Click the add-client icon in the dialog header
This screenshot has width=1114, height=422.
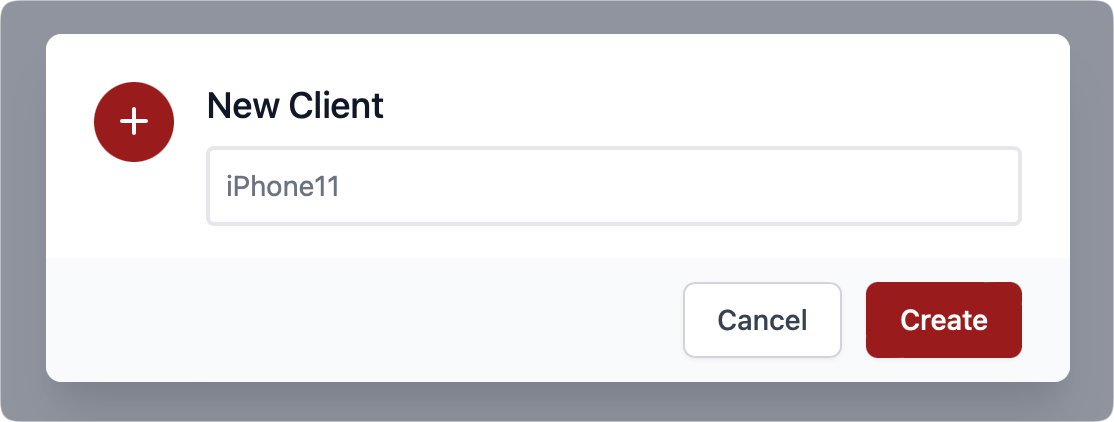coord(134,122)
